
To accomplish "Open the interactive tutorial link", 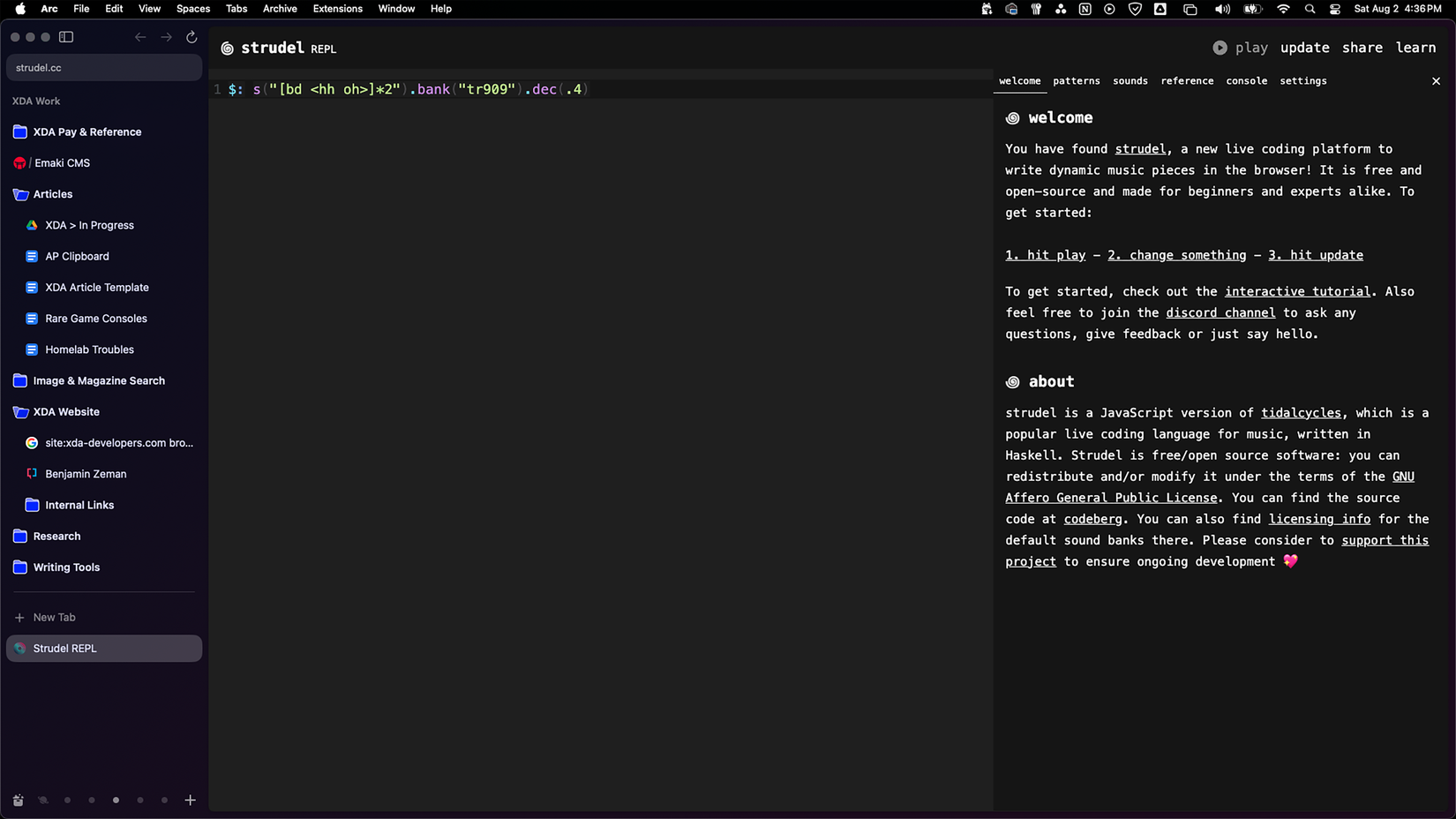I will pyautogui.click(x=1297, y=291).
